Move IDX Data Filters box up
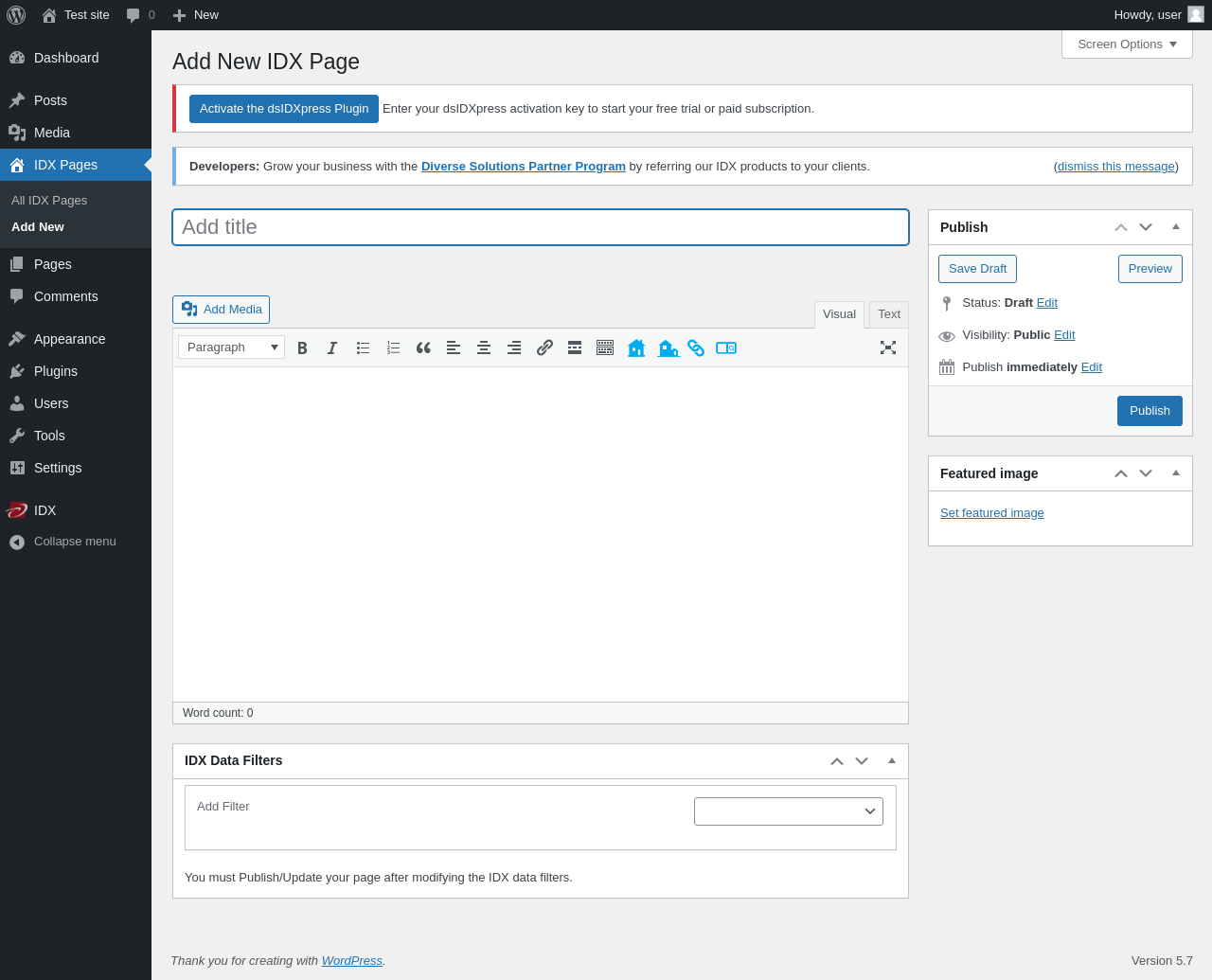1212x980 pixels. click(x=837, y=761)
